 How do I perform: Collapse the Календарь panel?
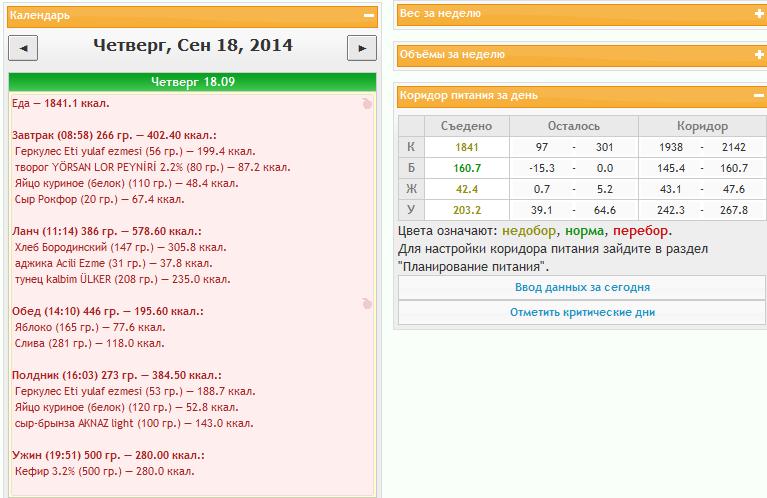(369, 16)
